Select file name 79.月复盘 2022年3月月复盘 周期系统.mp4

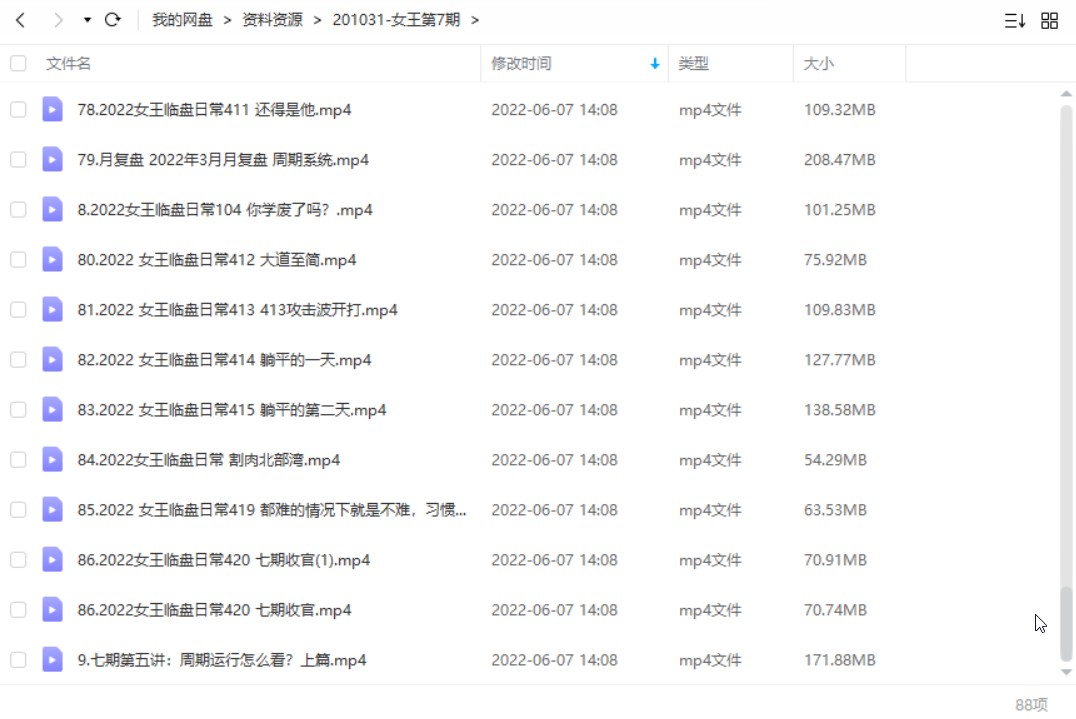pos(223,160)
